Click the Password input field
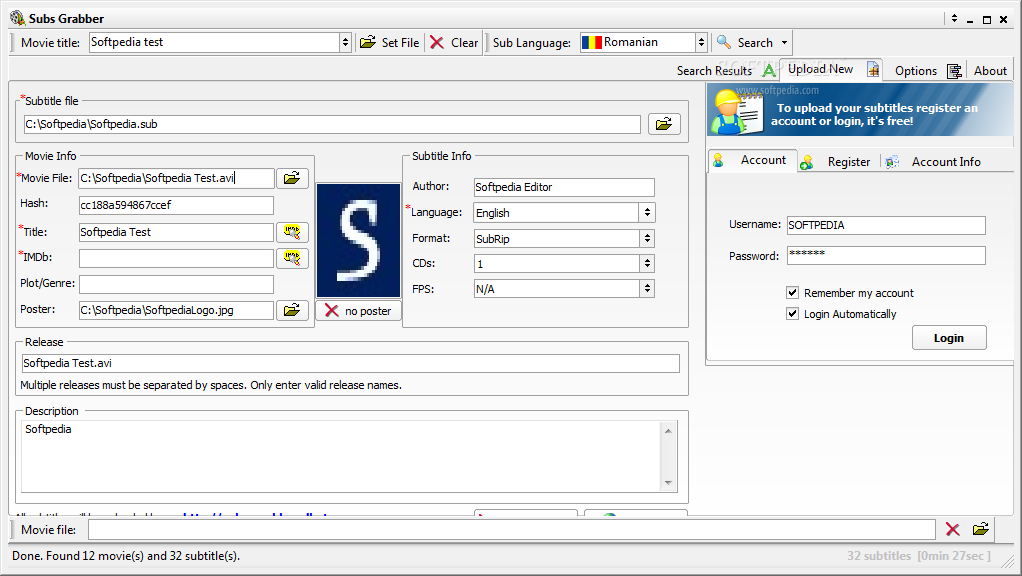The width and height of the screenshot is (1022, 576). point(886,255)
